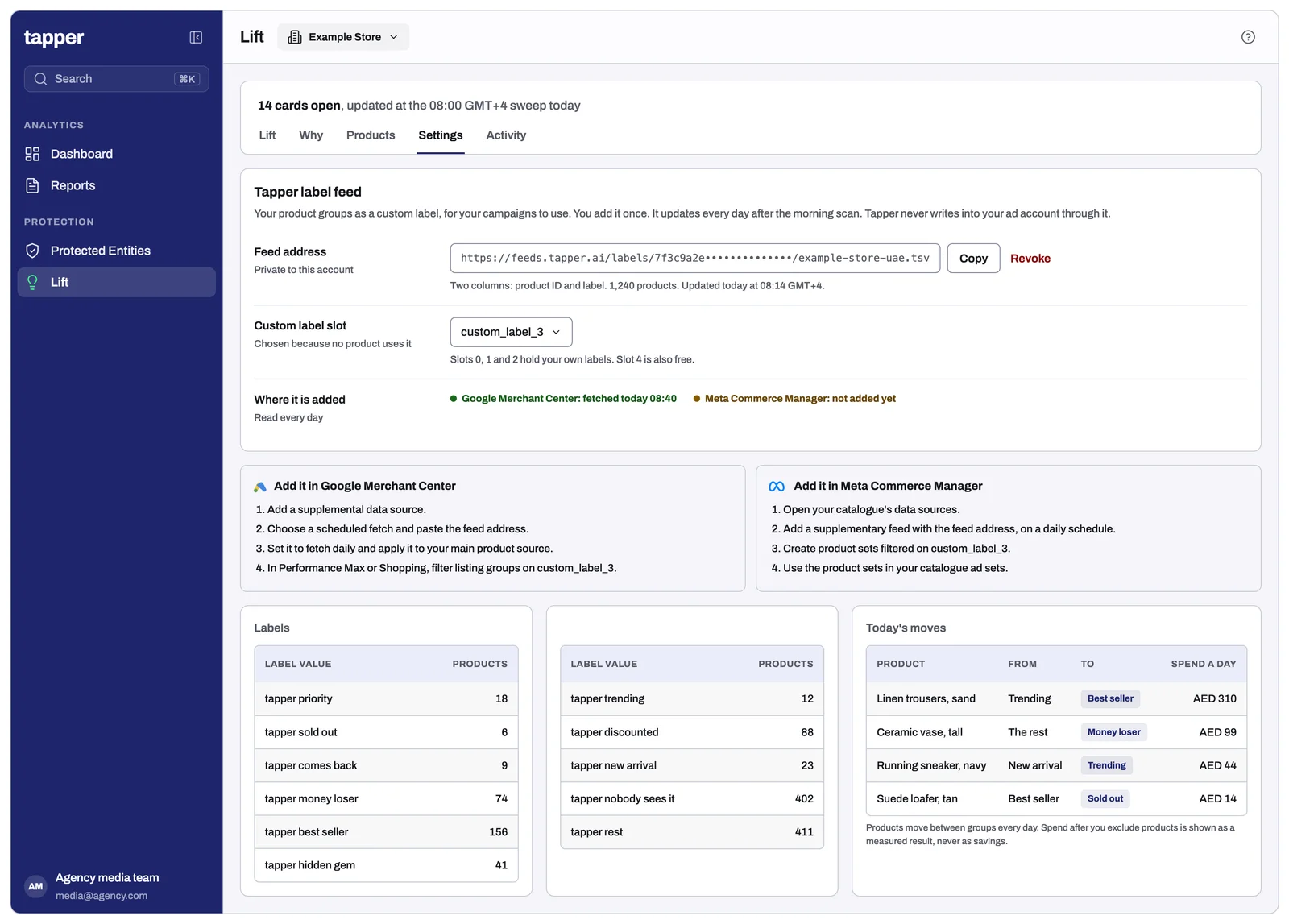
Task: Click the AM avatar in the sidebar
Action: (x=35, y=886)
